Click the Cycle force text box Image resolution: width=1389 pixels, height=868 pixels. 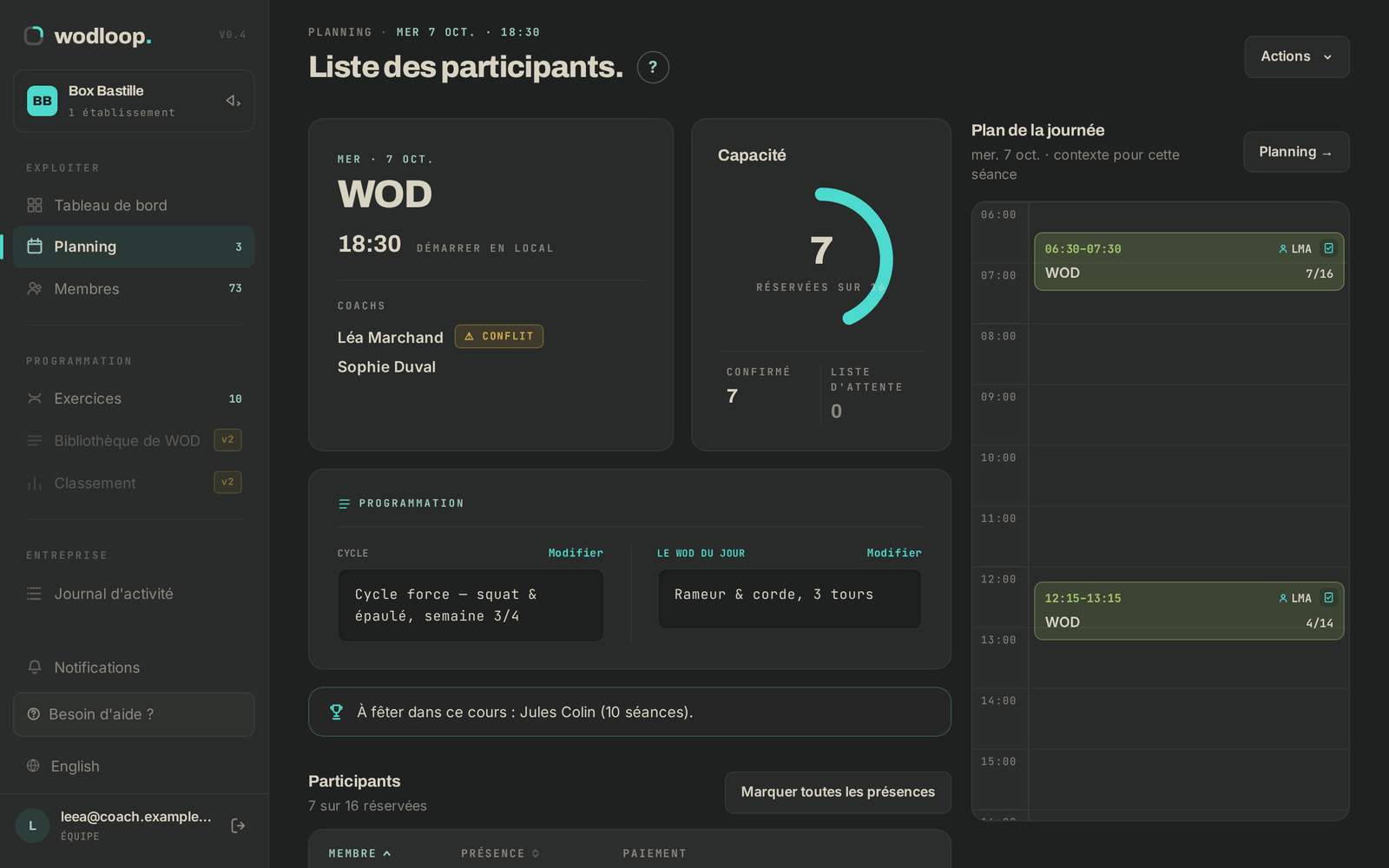[471, 605]
